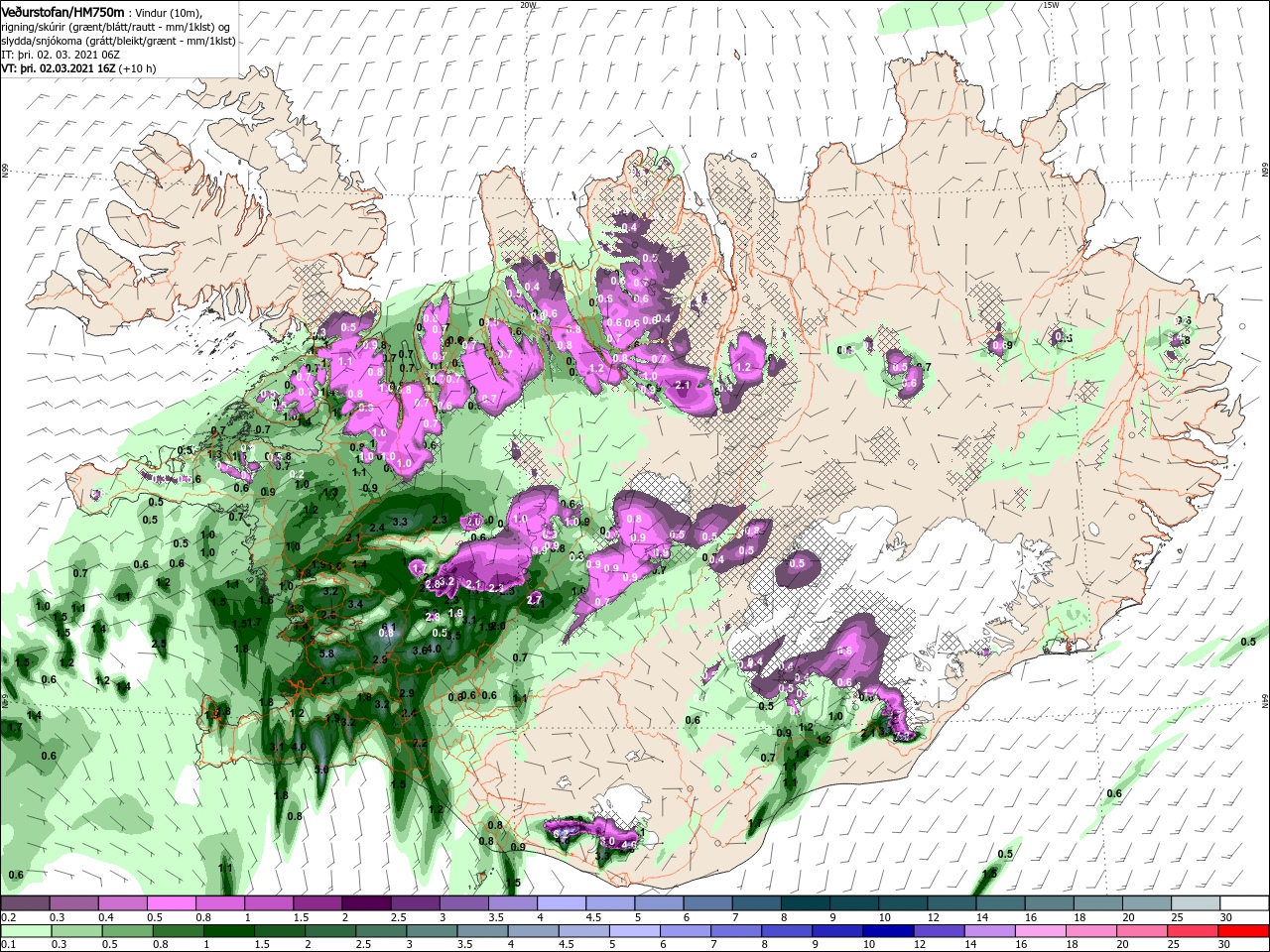
Task: Click the palest green 0.1–0.3 rain legend swatch
Action: pos(25,931)
